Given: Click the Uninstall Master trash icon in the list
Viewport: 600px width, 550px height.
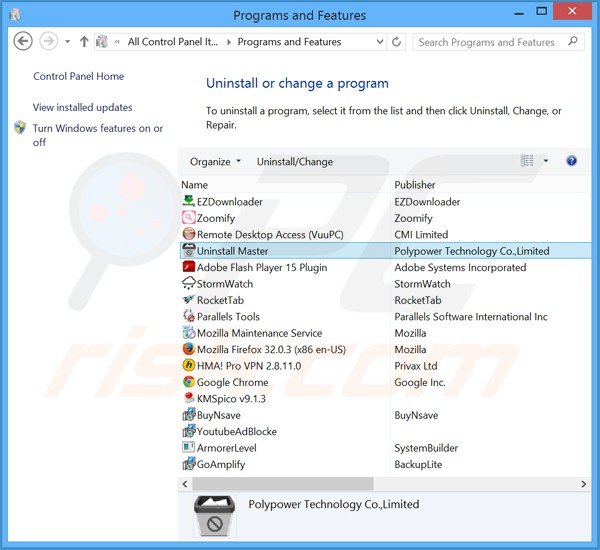Looking at the screenshot, I should [x=188, y=250].
